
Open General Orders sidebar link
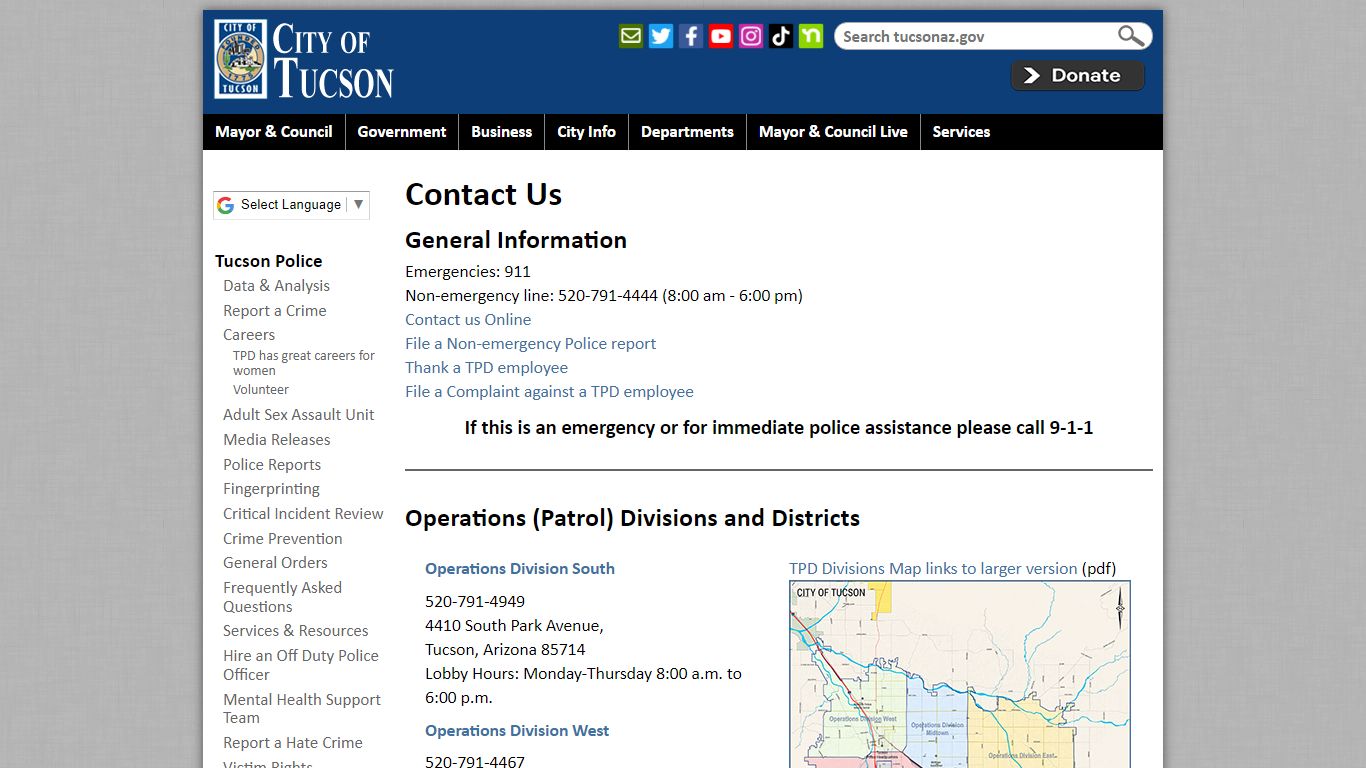pyautogui.click(x=275, y=563)
